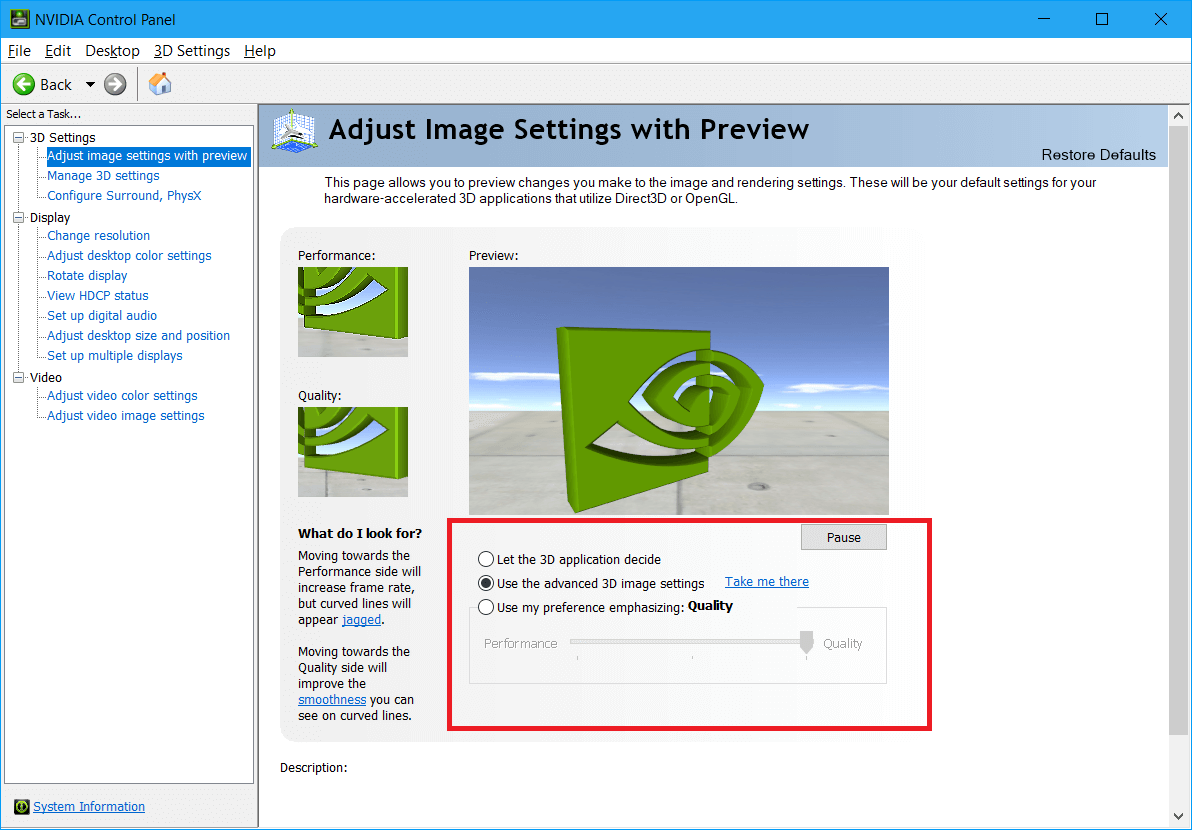Click the Forward arrow icon in toolbar
This screenshot has height=830, width=1192.
click(115, 85)
